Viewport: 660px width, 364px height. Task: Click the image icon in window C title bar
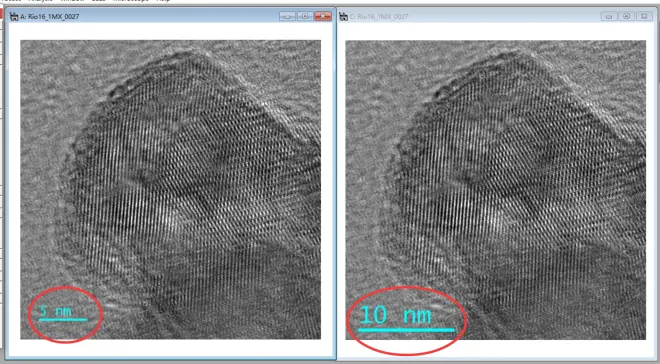tap(343, 16)
